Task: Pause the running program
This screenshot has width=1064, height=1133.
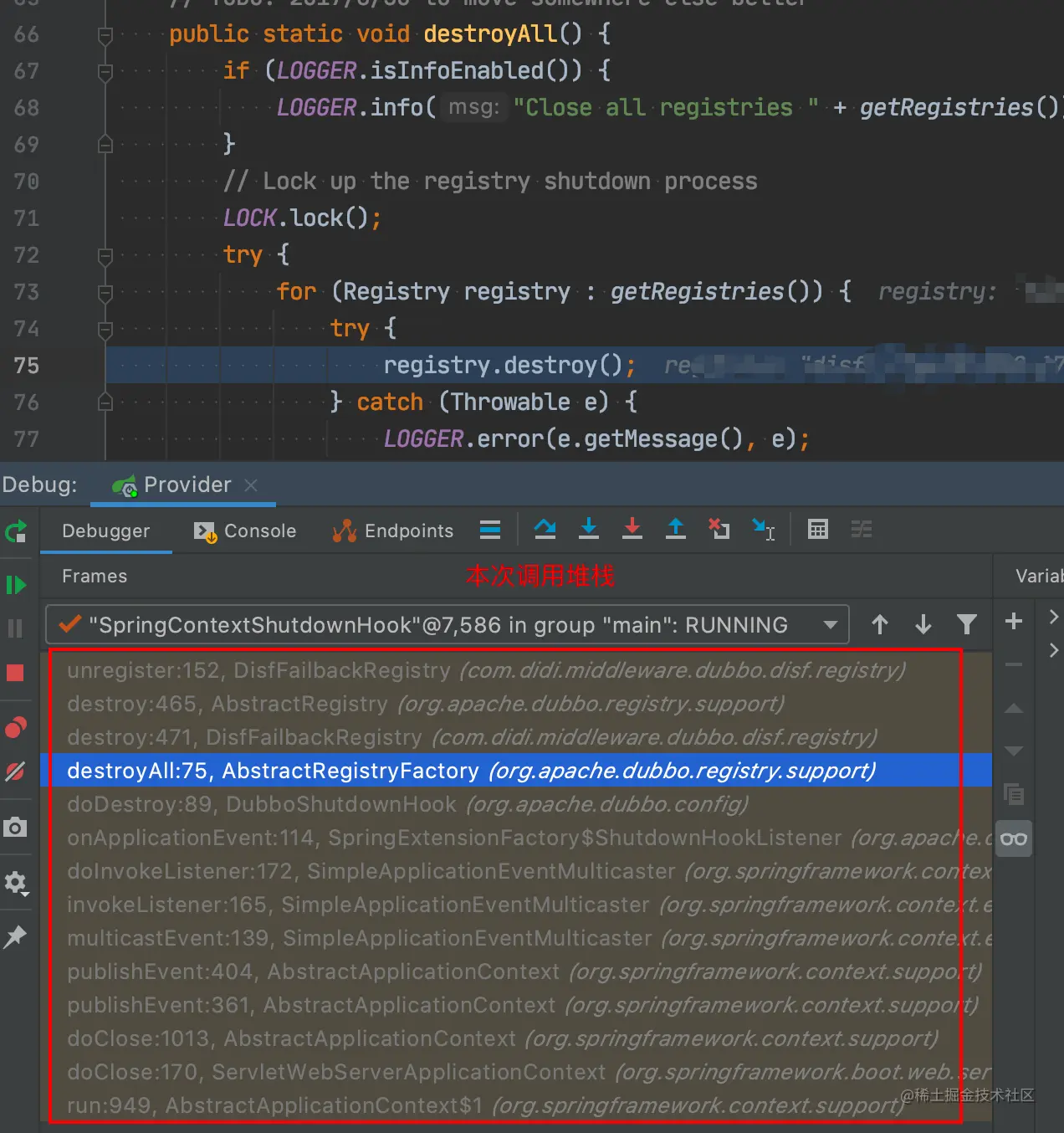Action: (x=16, y=628)
